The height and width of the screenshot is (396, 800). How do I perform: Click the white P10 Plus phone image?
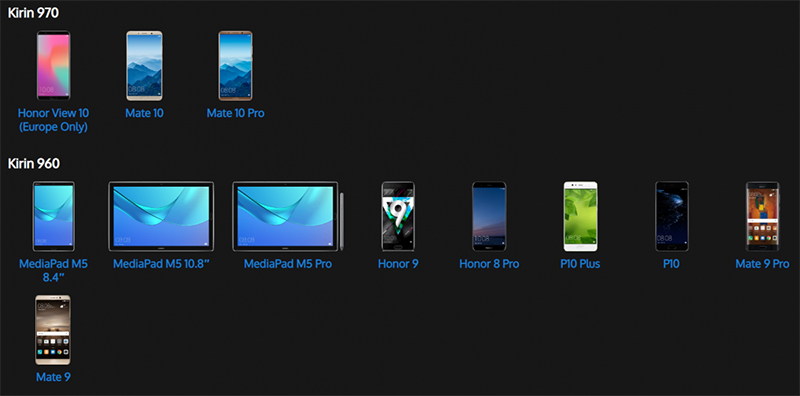point(580,216)
